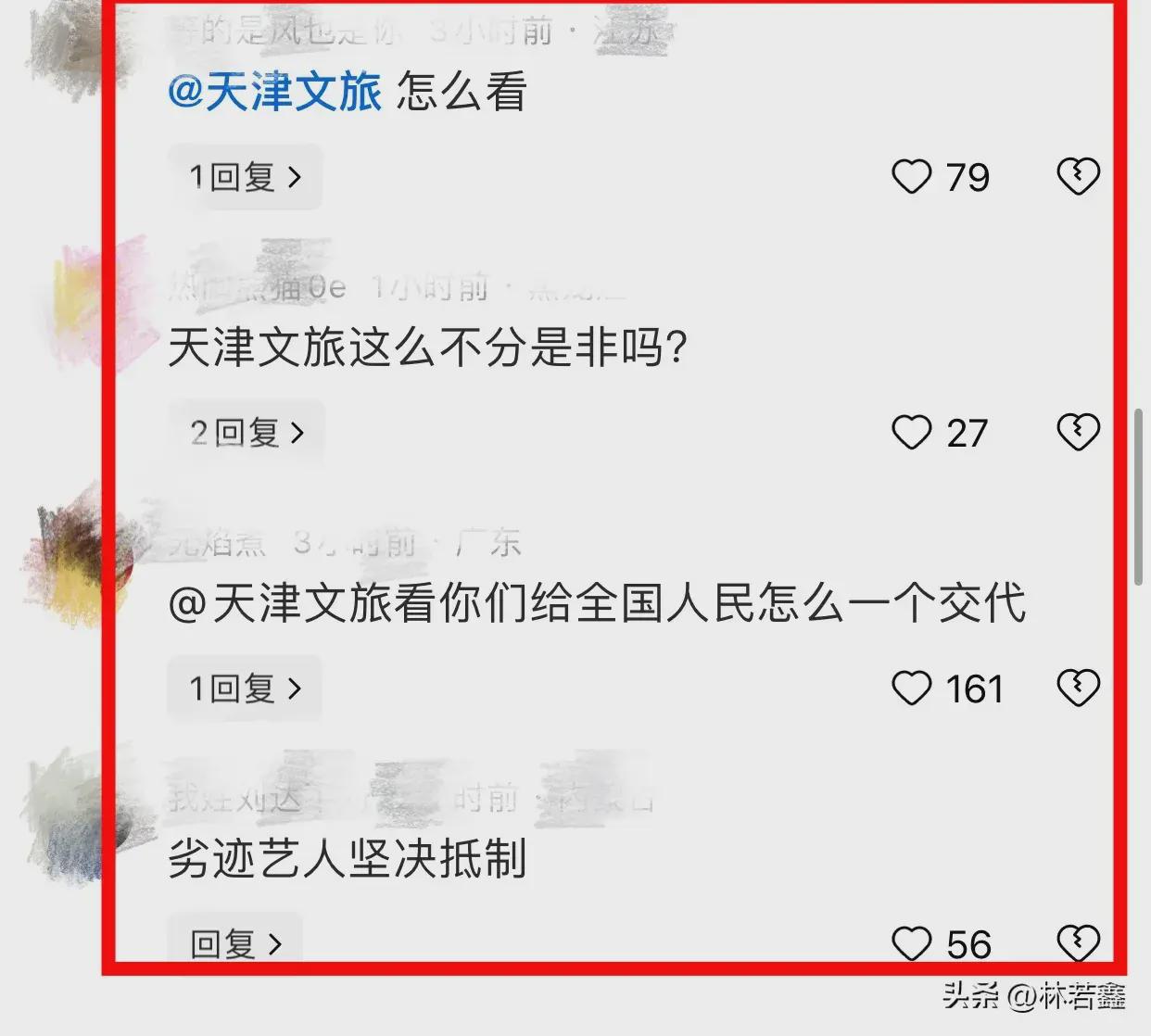Viewport: 1151px width, 1036px height.
Task: Expand '1回复' under the '怎么看' comment
Action: 245,177
